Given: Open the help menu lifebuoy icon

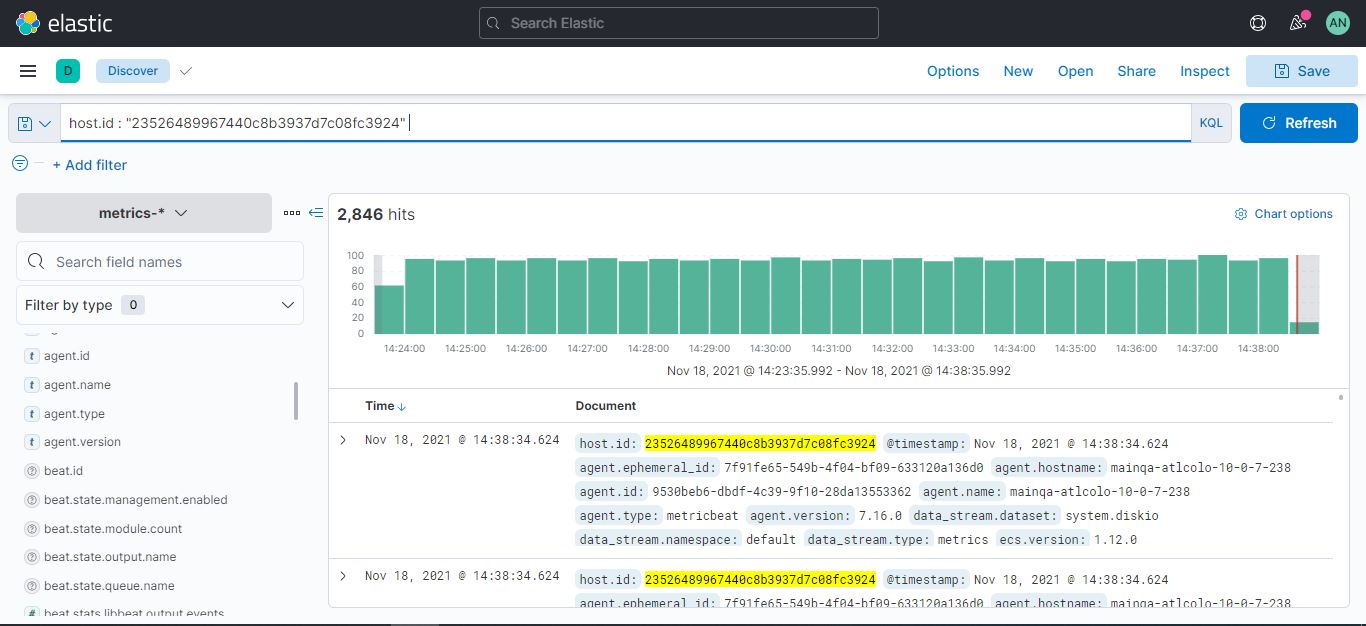Looking at the screenshot, I should 1259,23.
